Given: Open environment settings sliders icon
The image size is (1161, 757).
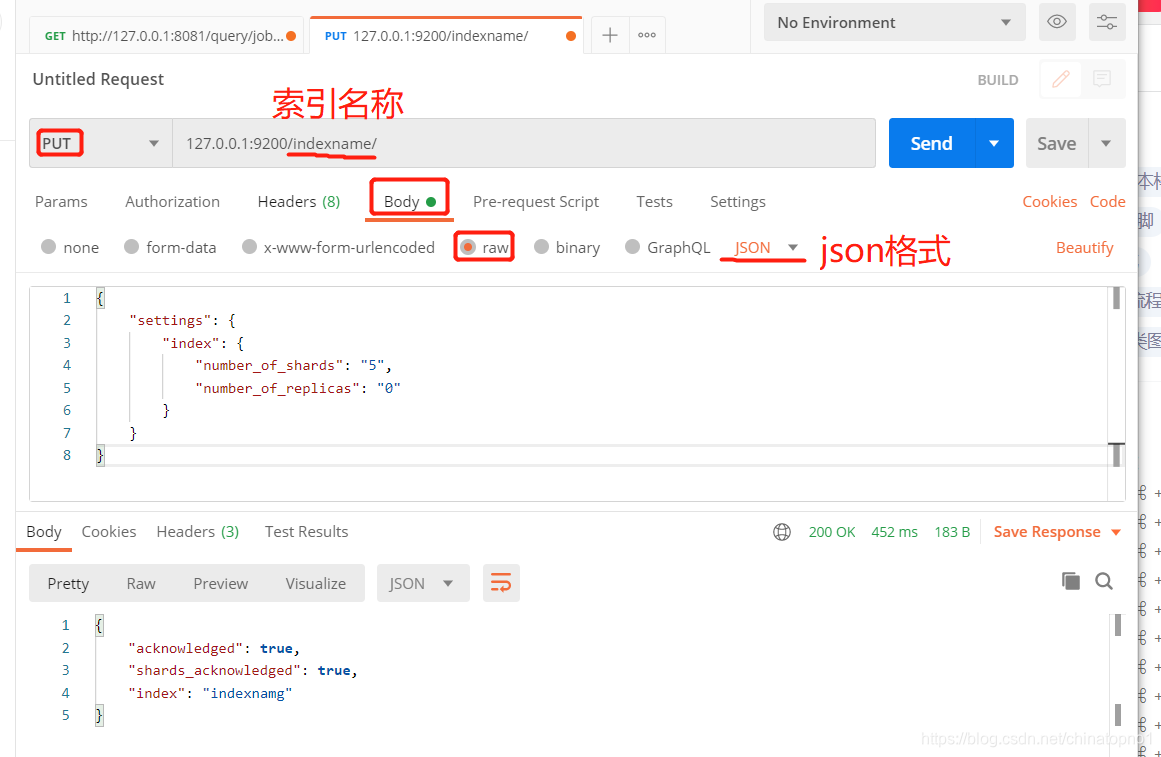Looking at the screenshot, I should 1106,21.
